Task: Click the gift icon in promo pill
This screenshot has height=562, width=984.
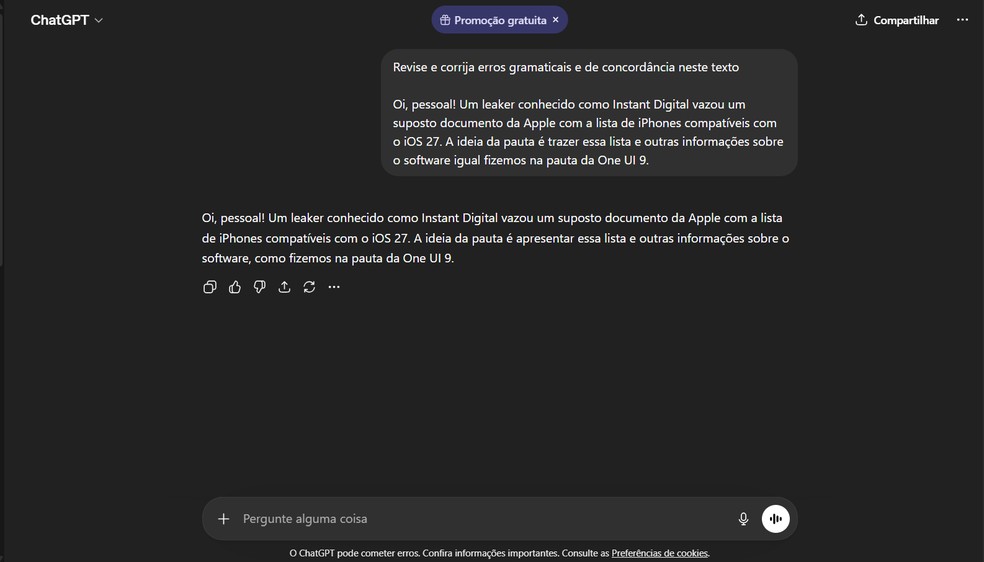Action: pyautogui.click(x=445, y=20)
